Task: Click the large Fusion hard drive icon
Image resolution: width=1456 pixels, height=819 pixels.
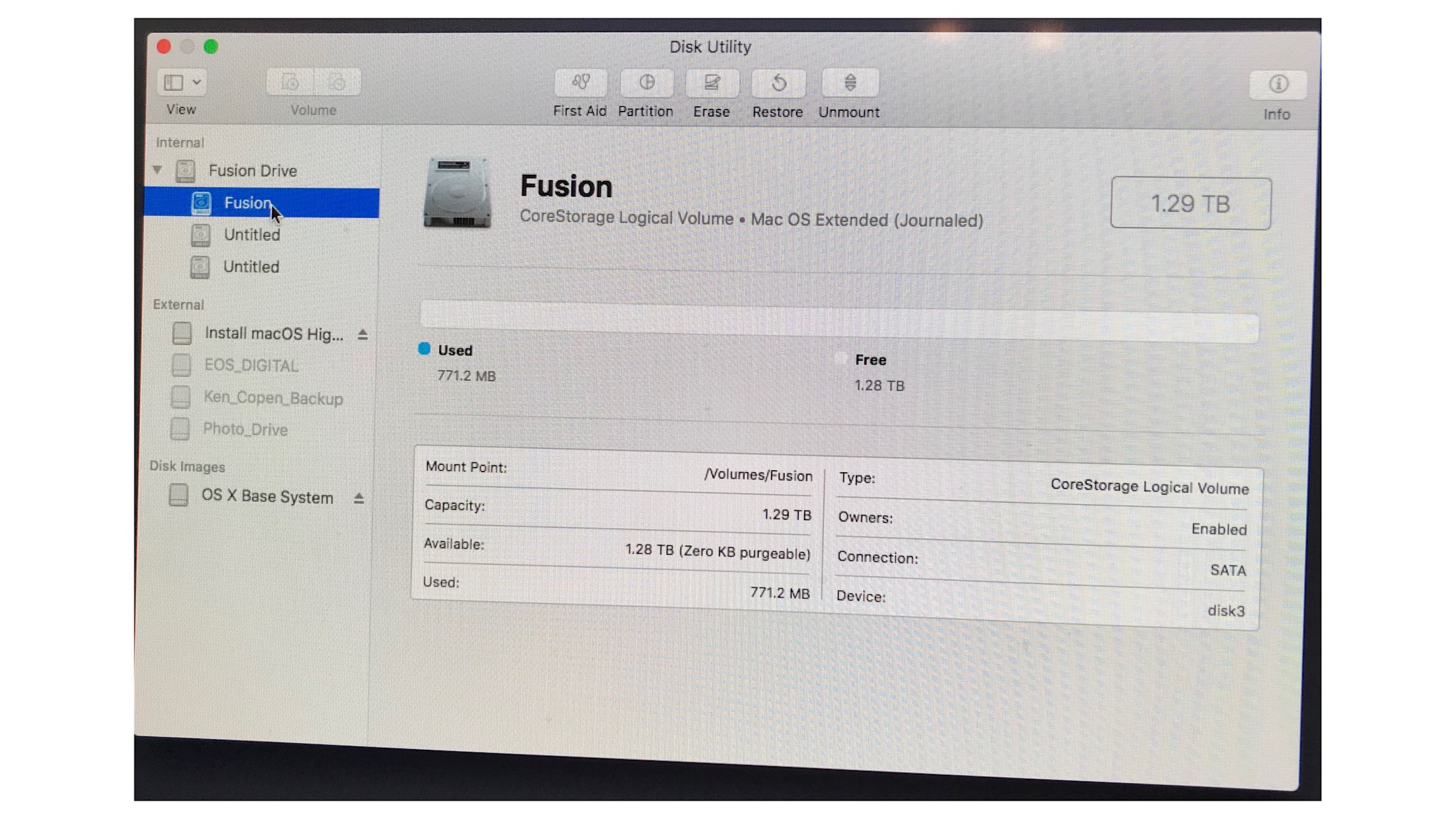Action: click(x=458, y=193)
